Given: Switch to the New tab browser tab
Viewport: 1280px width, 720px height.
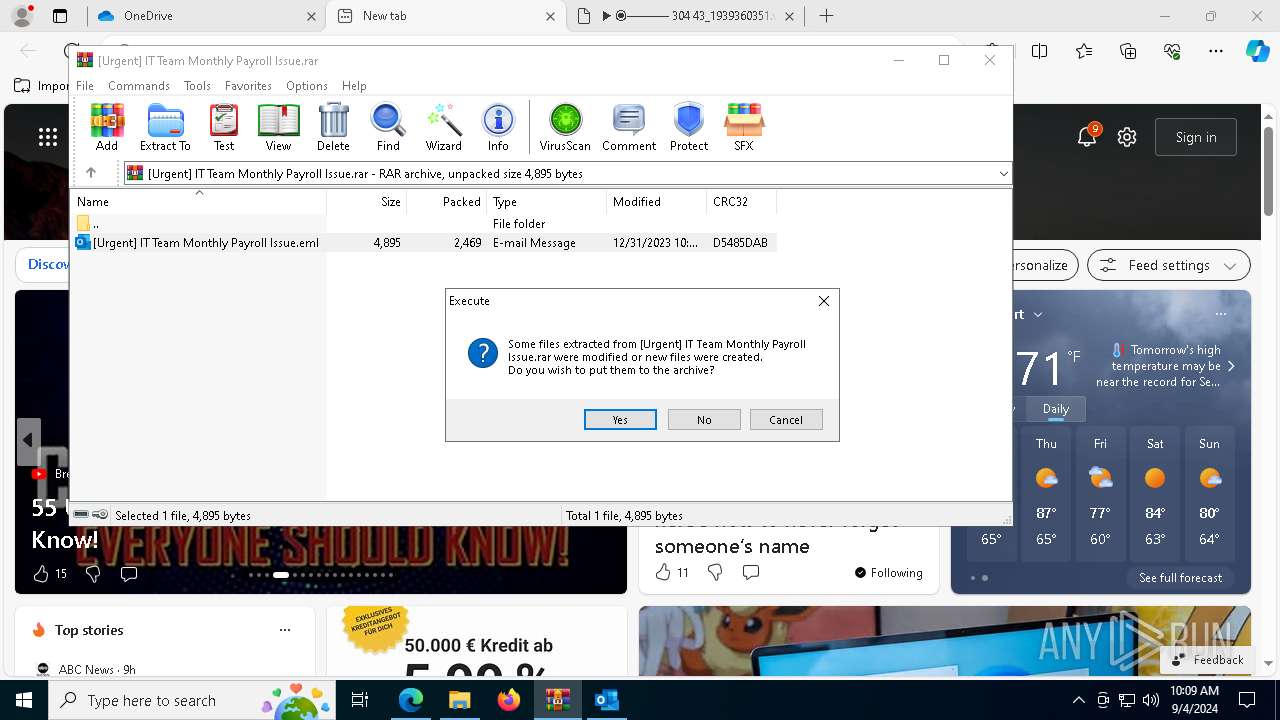Looking at the screenshot, I should pos(446,16).
